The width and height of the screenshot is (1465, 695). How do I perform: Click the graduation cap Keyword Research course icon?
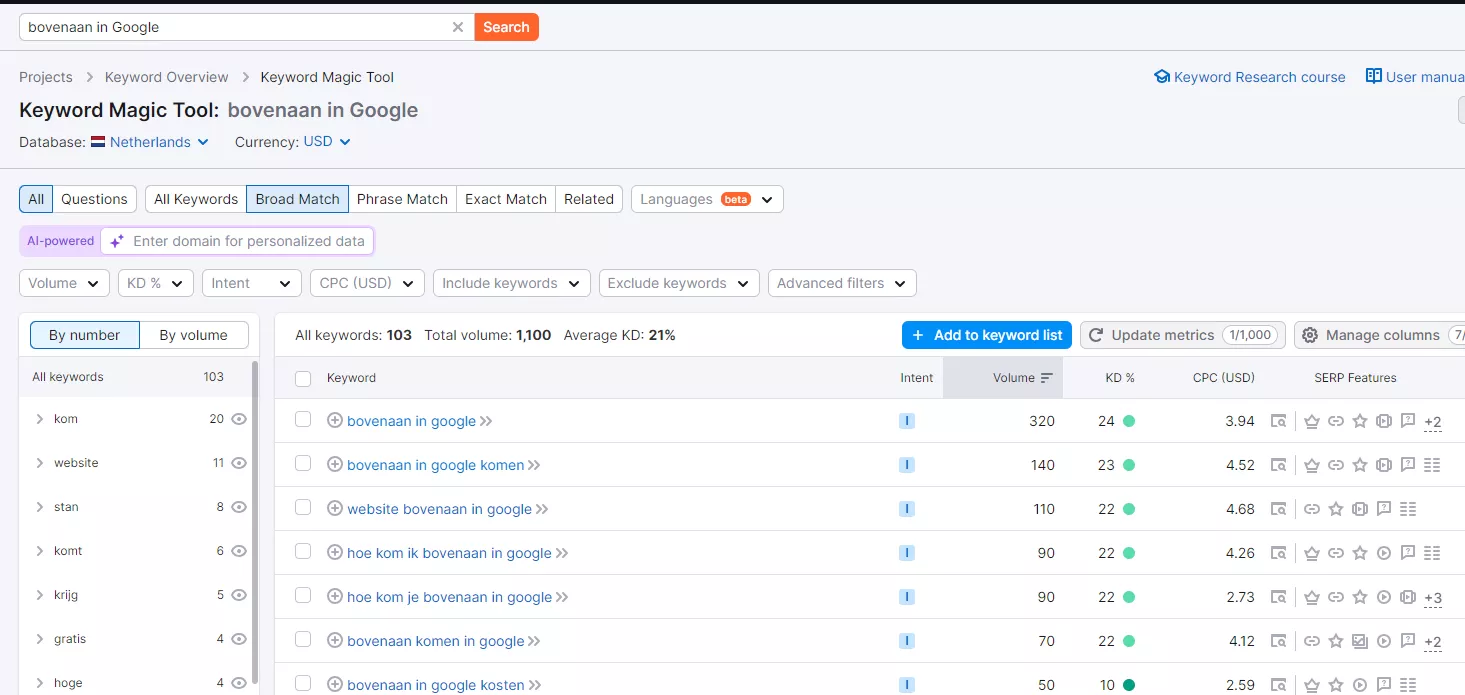pyautogui.click(x=1161, y=77)
